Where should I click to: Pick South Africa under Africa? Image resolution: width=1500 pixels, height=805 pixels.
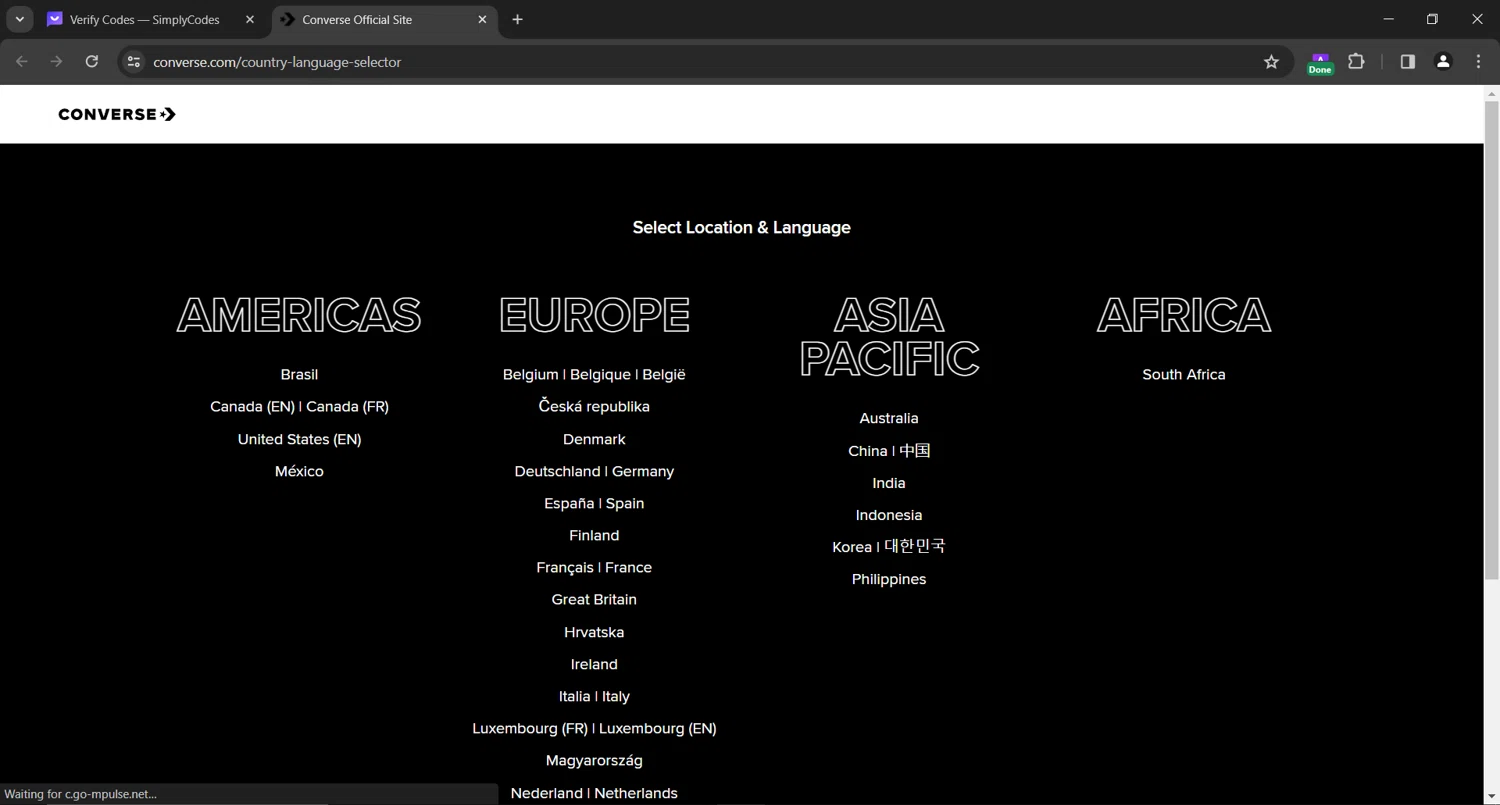(1183, 375)
